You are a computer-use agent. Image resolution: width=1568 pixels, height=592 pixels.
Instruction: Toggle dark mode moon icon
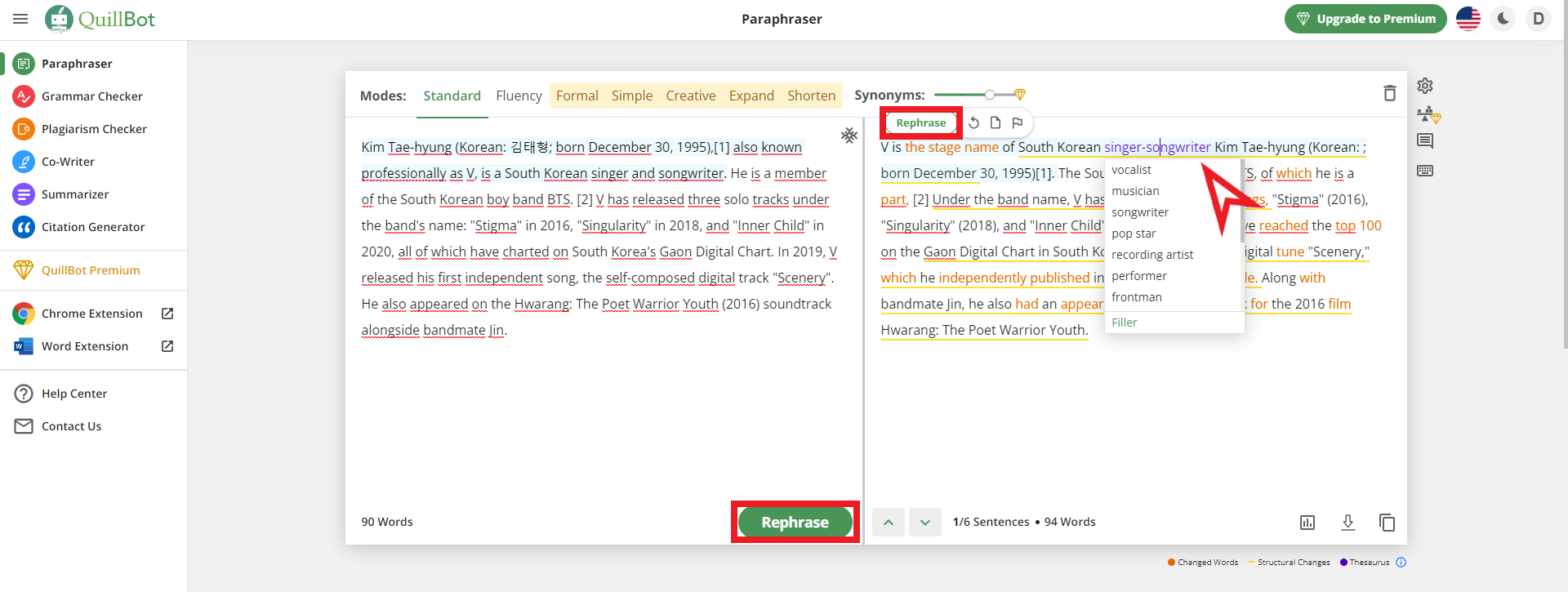click(1503, 19)
